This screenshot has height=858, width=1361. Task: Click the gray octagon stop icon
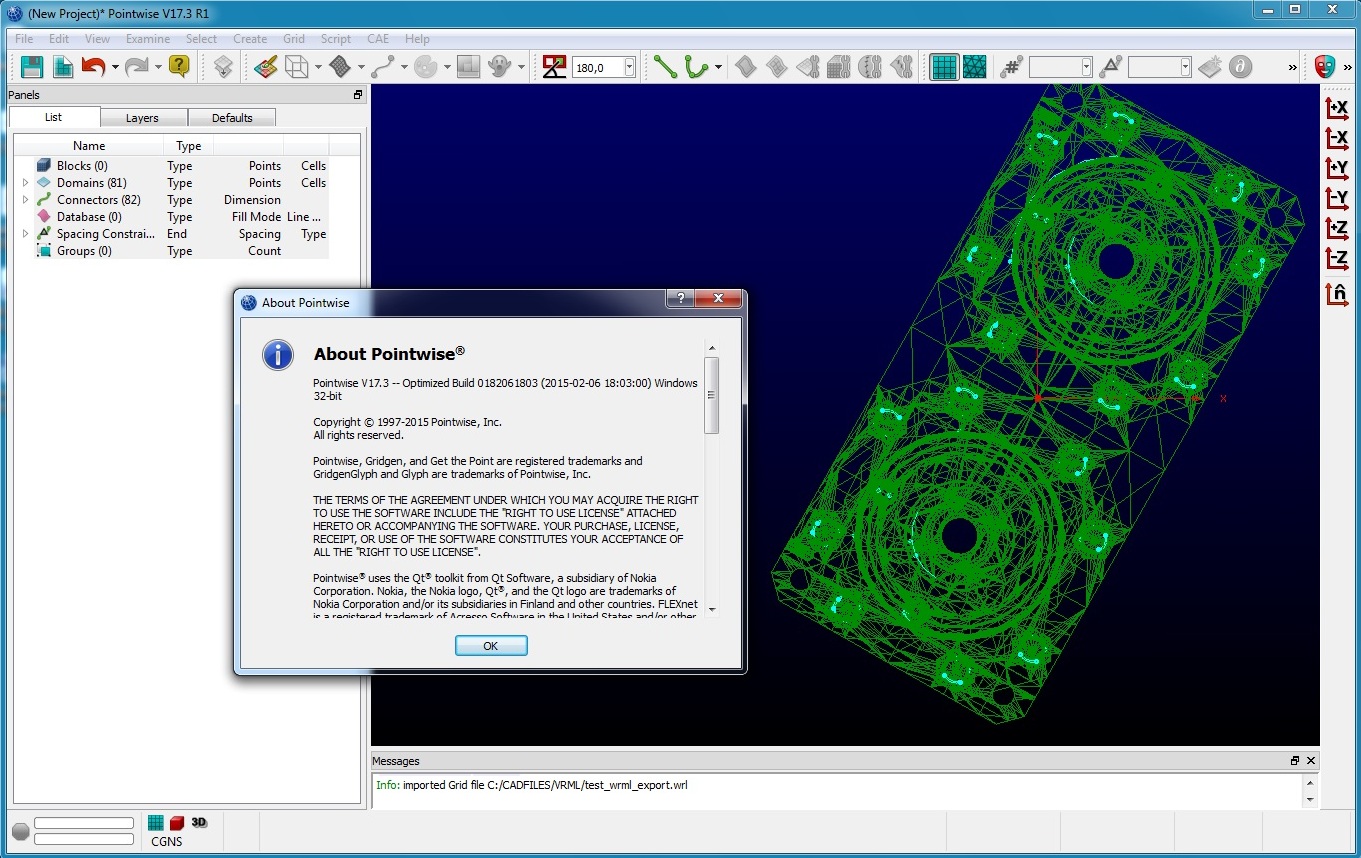[x=20, y=832]
